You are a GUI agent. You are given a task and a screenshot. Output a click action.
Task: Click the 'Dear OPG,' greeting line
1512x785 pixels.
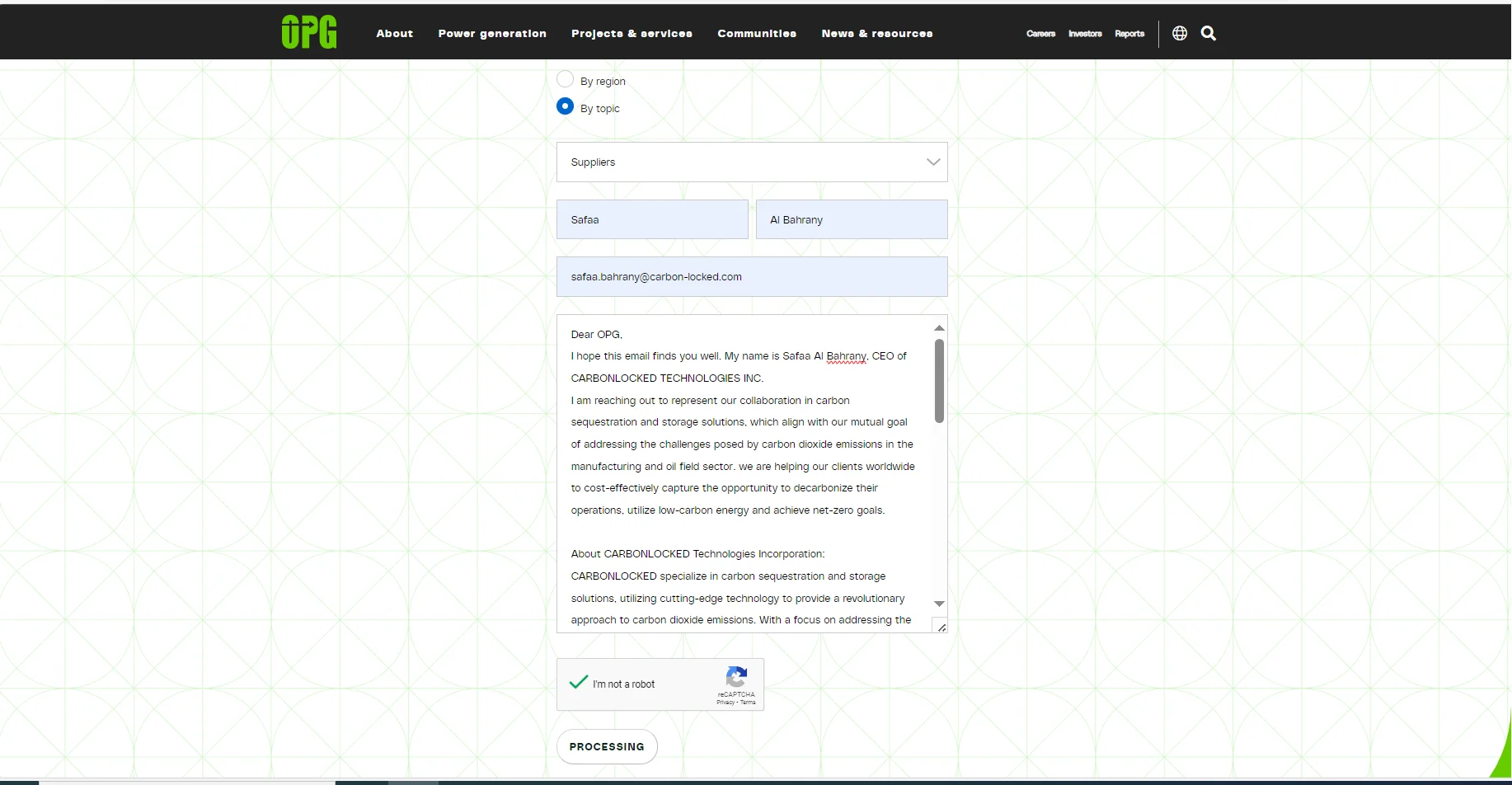coord(597,335)
